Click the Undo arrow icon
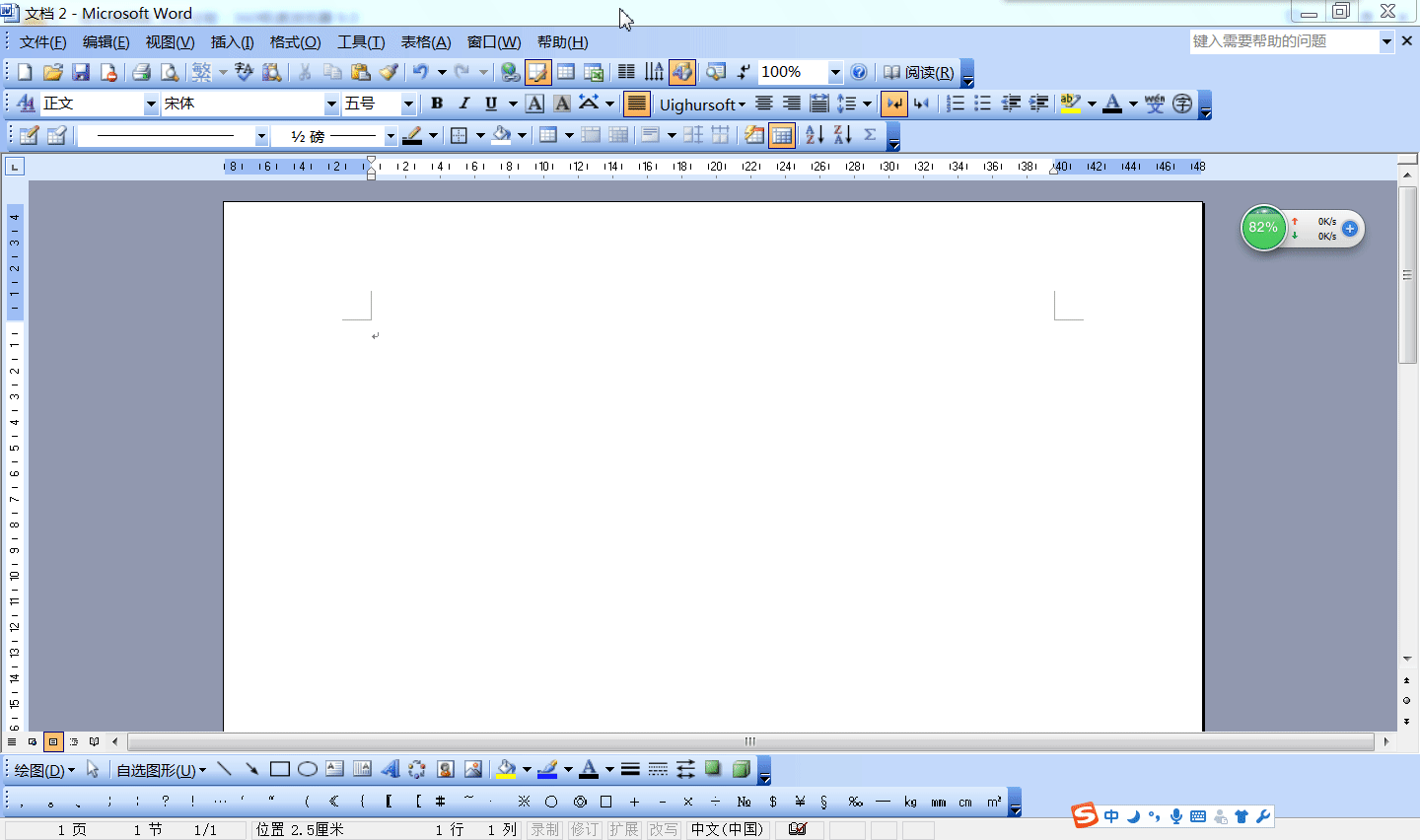 click(420, 72)
